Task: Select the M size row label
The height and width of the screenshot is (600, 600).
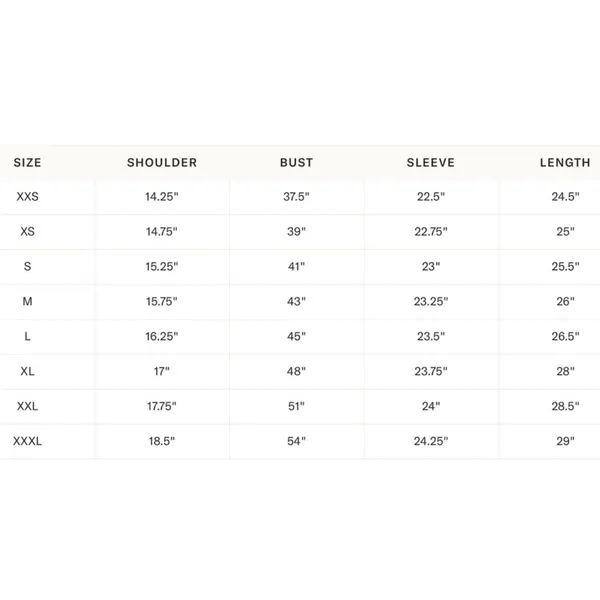Action: pos(27,302)
